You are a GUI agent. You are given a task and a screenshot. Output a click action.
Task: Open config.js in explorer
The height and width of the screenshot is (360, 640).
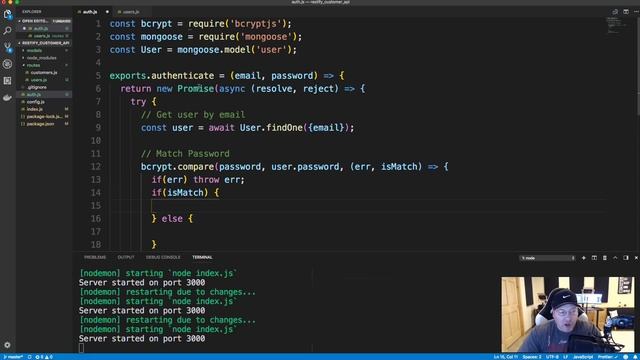pyautogui.click(x=36, y=102)
